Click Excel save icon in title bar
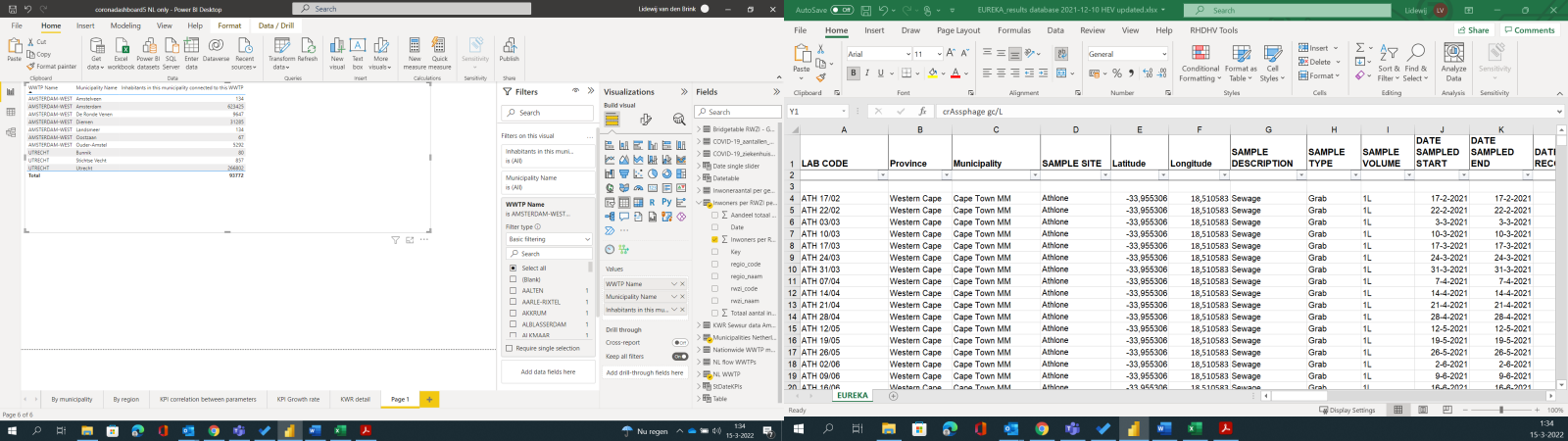 coord(865,10)
